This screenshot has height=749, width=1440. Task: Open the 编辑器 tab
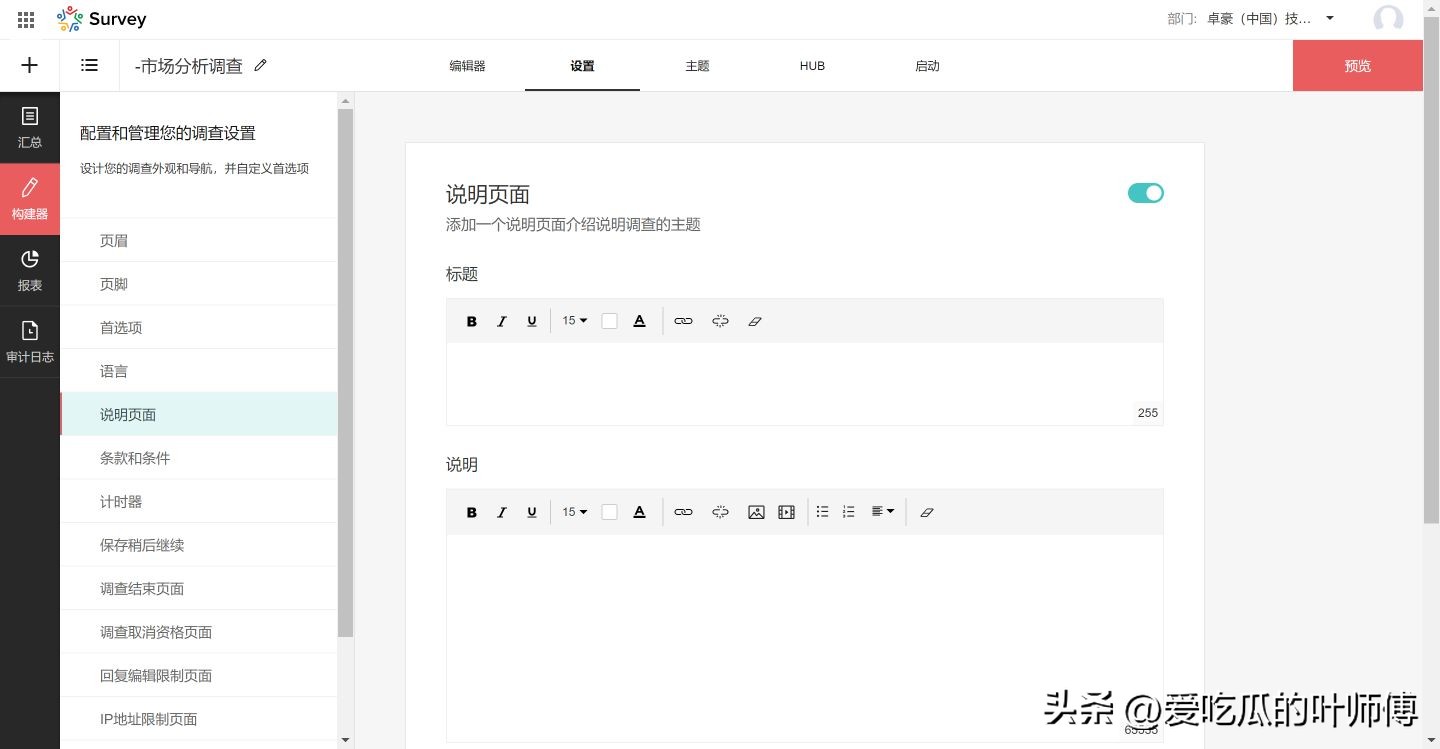click(x=467, y=65)
